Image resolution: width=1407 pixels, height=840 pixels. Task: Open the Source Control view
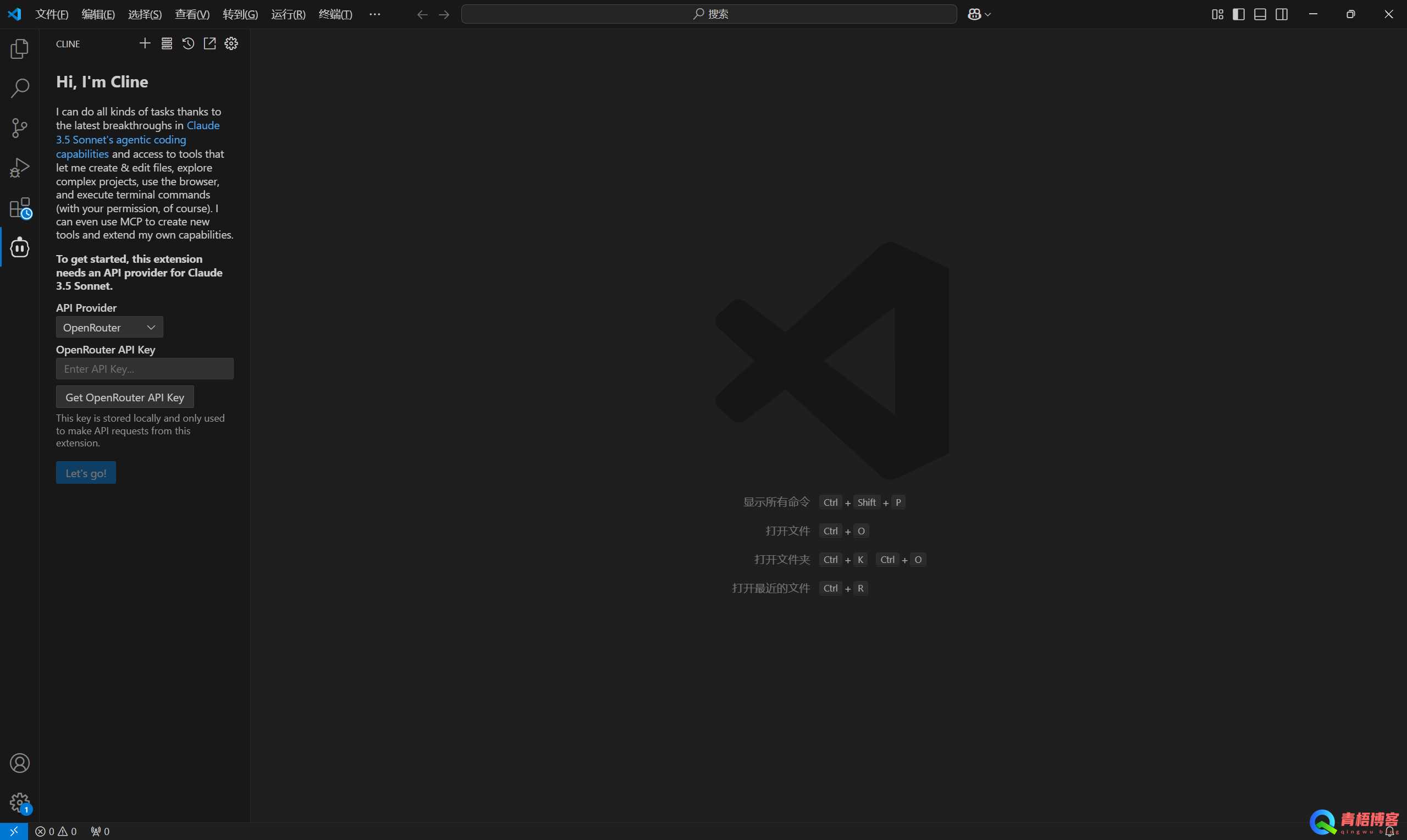tap(20, 128)
